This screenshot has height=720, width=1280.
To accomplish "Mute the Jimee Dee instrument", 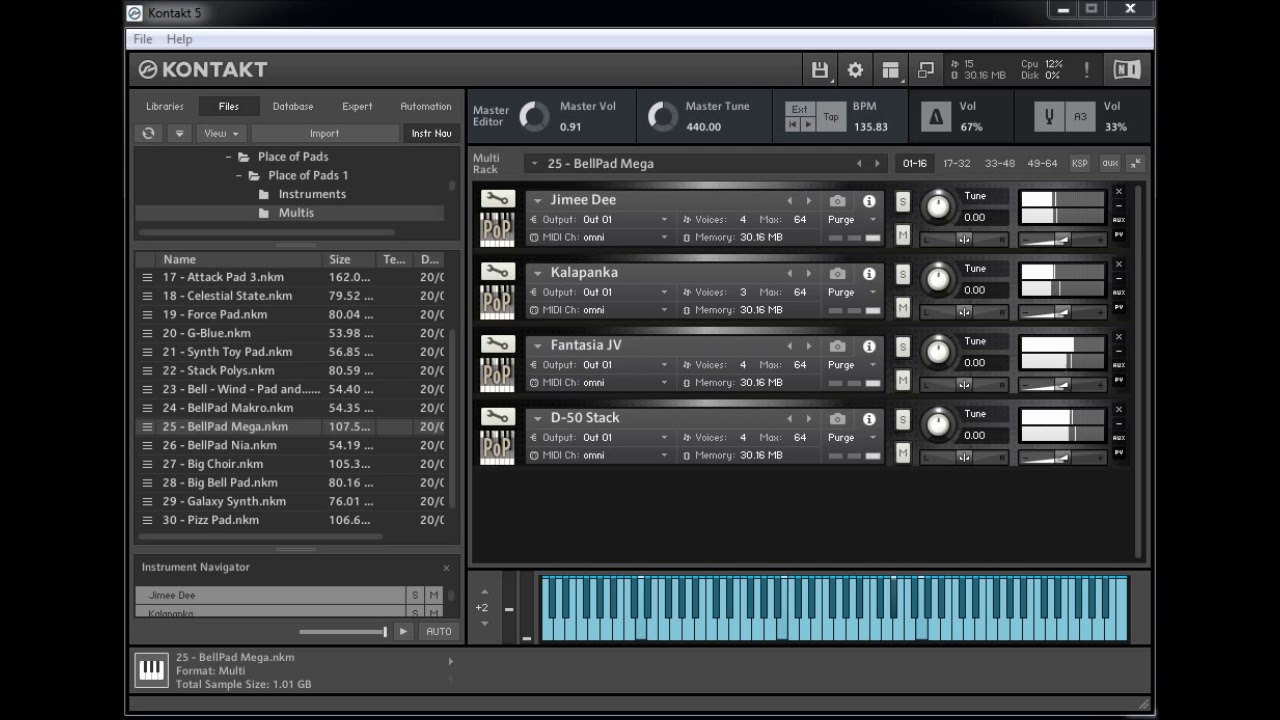I will click(902, 235).
